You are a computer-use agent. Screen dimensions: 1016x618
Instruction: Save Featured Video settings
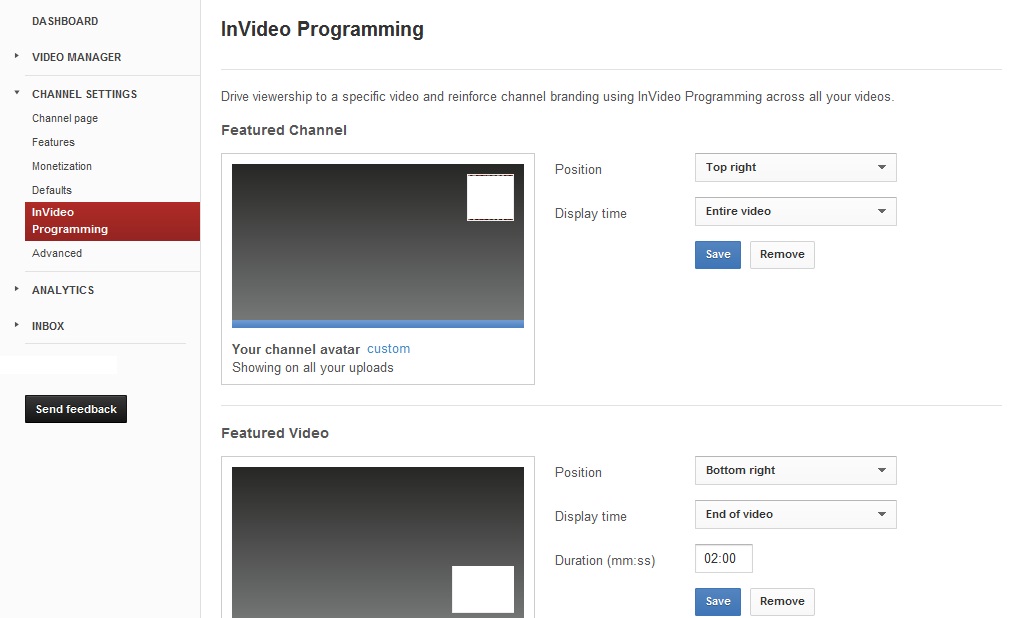point(717,601)
